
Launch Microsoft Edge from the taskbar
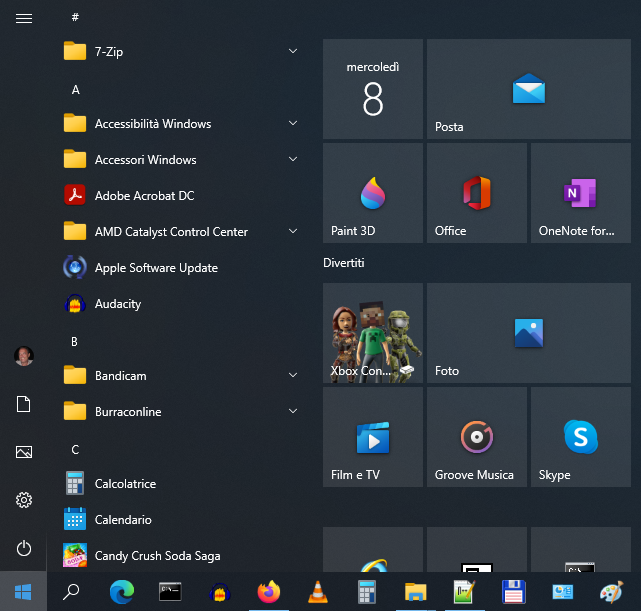click(x=121, y=591)
